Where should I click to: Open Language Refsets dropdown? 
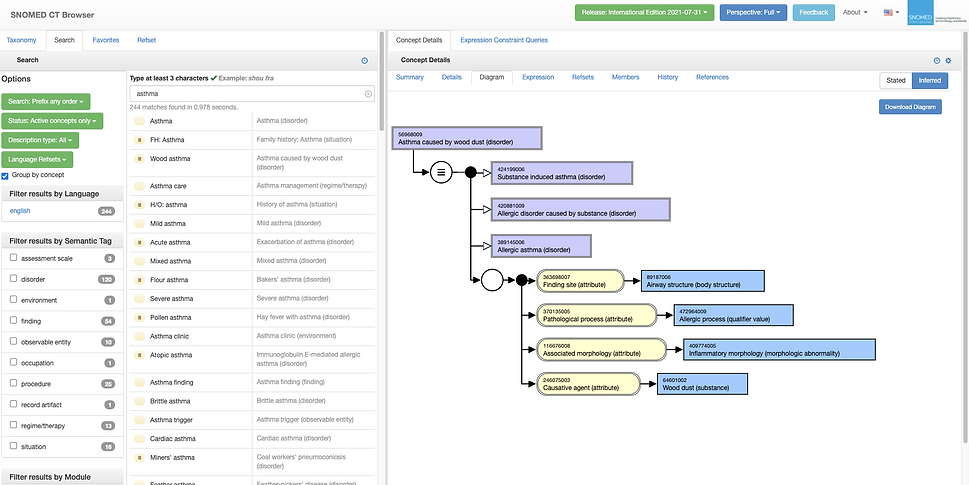pyautogui.click(x=37, y=159)
